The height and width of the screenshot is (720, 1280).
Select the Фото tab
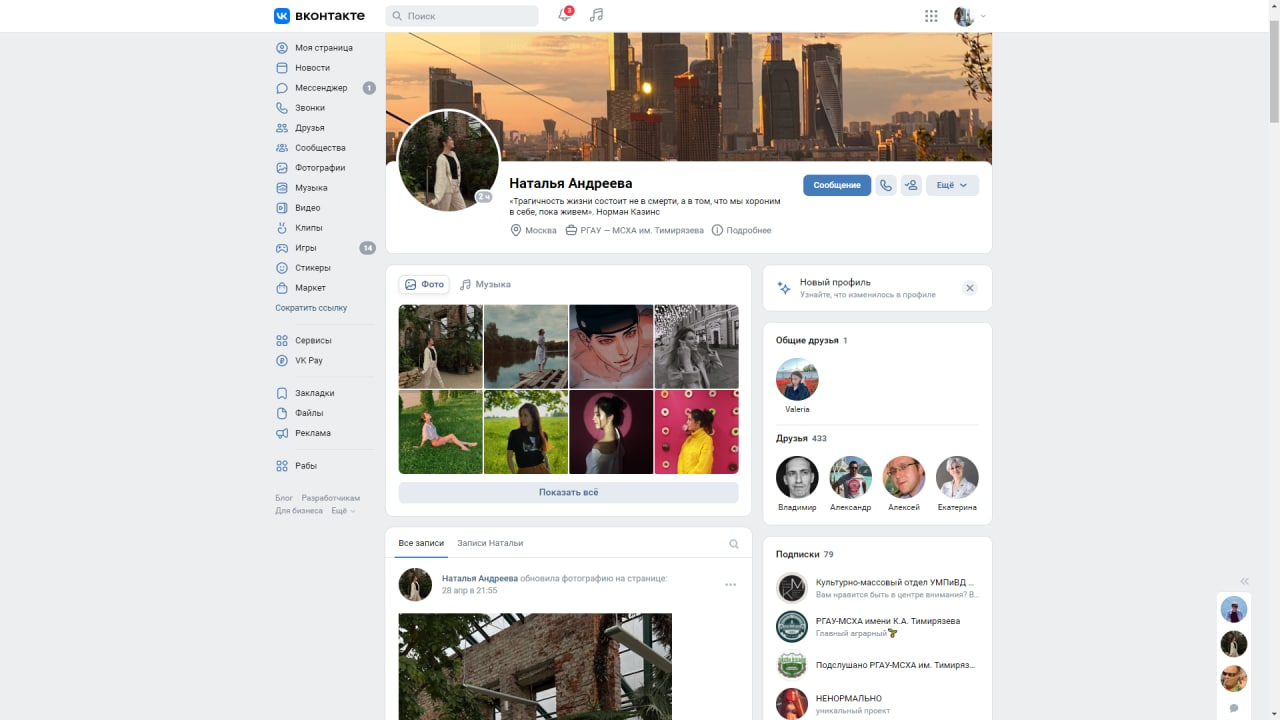(x=424, y=285)
